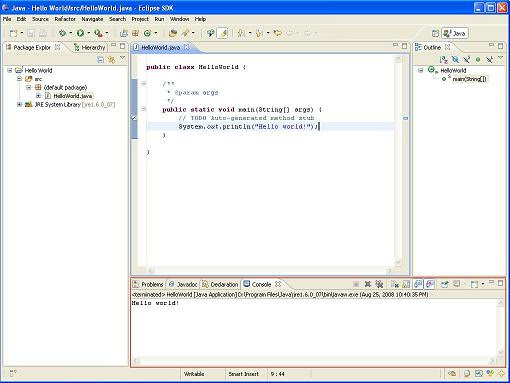Open Package Explorer view menu arrow
This screenshot has width=510, height=383.
click(122, 58)
